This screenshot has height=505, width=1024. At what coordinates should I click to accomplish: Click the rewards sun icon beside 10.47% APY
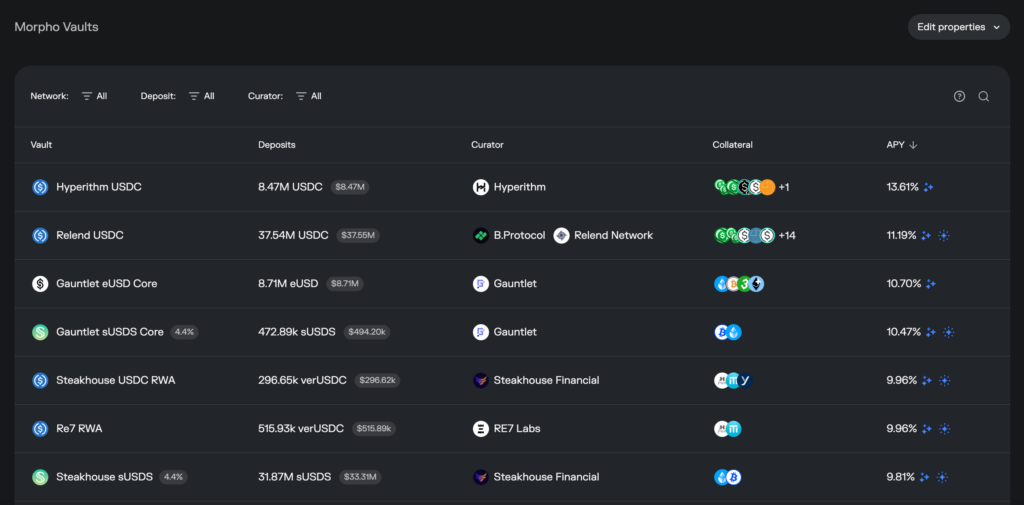tap(949, 332)
